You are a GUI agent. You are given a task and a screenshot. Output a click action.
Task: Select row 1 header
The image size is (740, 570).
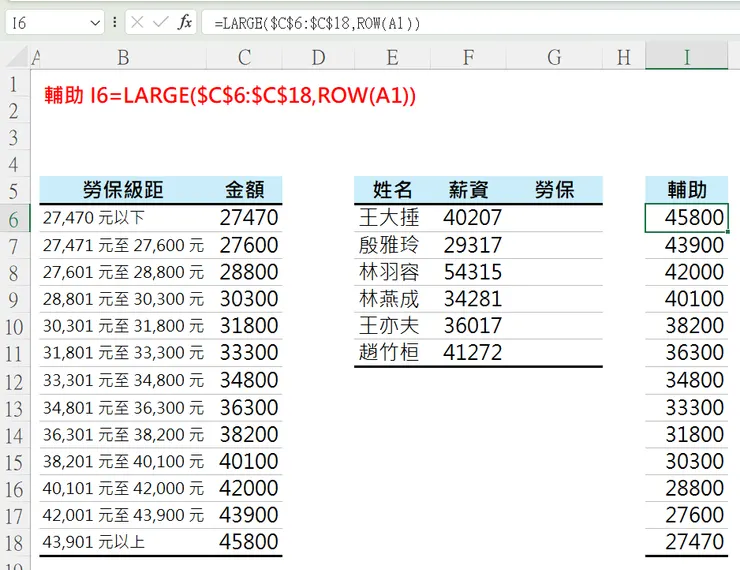coord(14,84)
